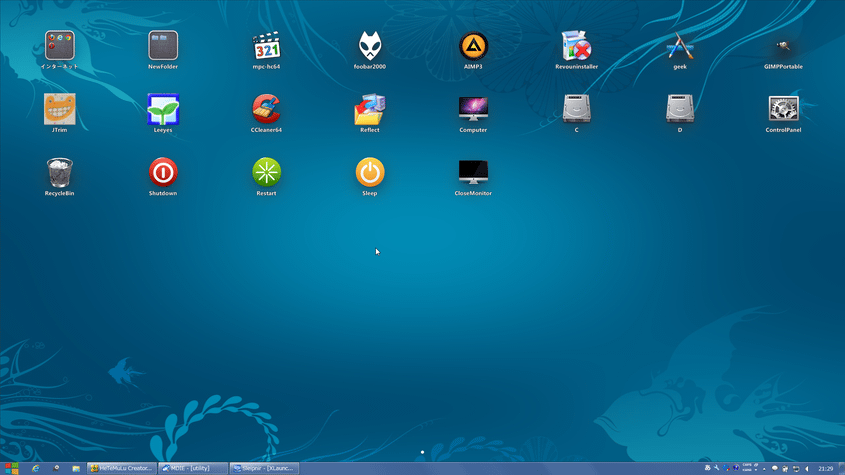The width and height of the screenshot is (845, 475).
Task: Switch to Sleipnir taskbar window
Action: pyautogui.click(x=264, y=469)
